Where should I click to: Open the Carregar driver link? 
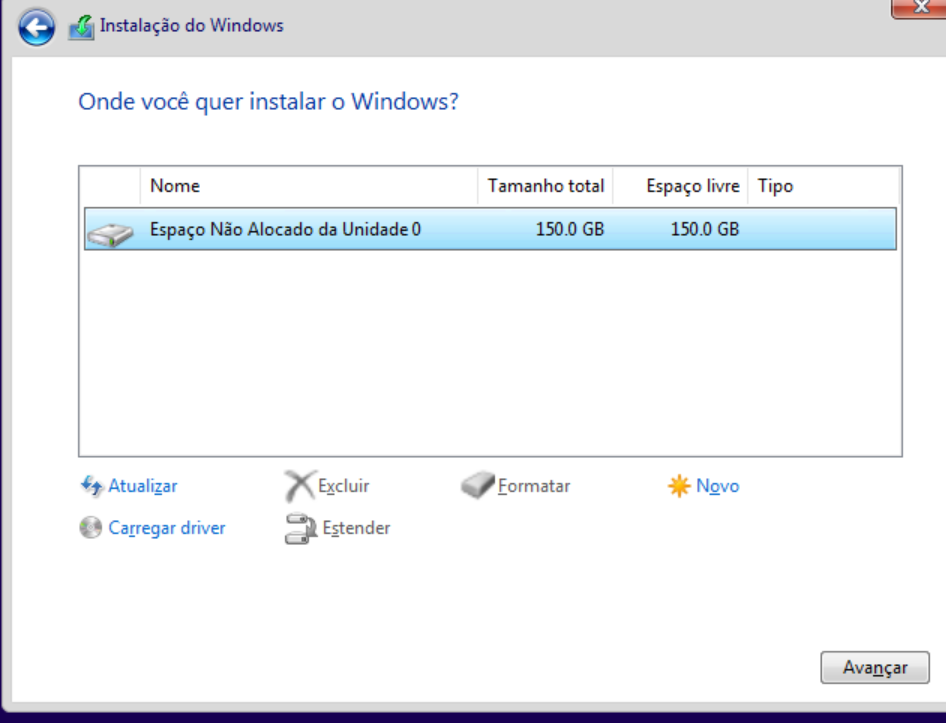coord(167,528)
